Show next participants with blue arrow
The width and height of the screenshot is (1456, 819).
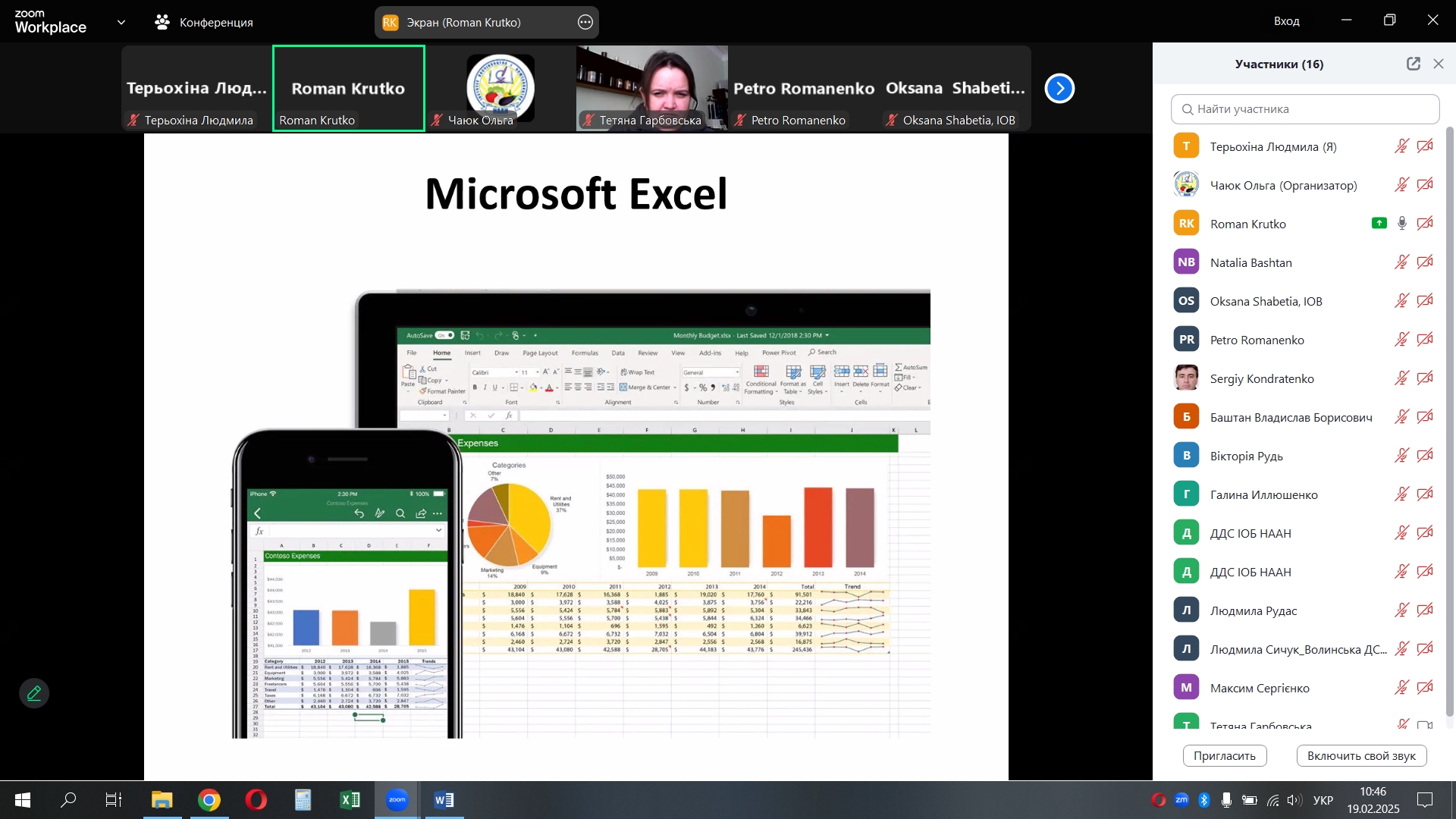1059,89
